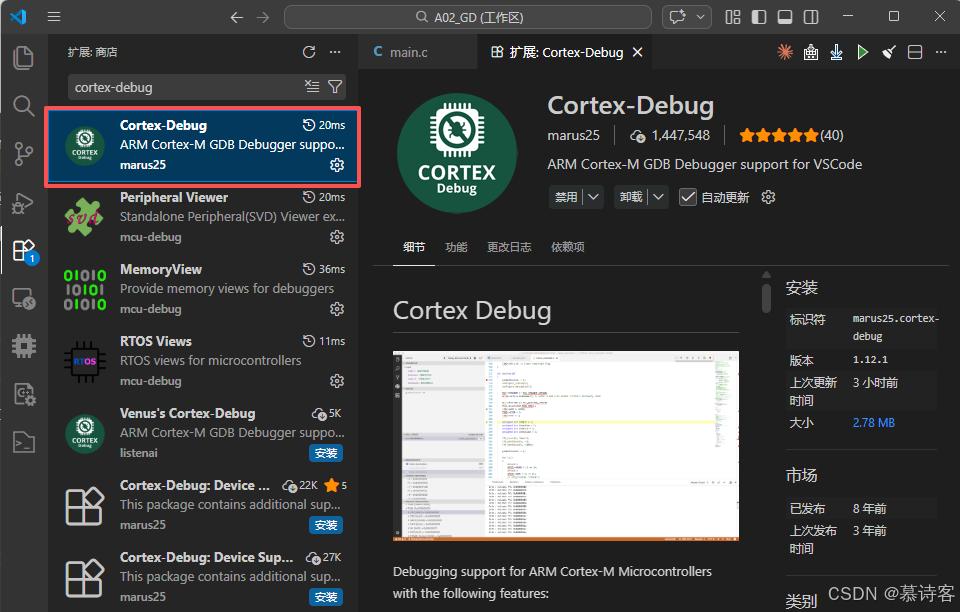
Task: Select the 功能 tab
Action: click(456, 247)
